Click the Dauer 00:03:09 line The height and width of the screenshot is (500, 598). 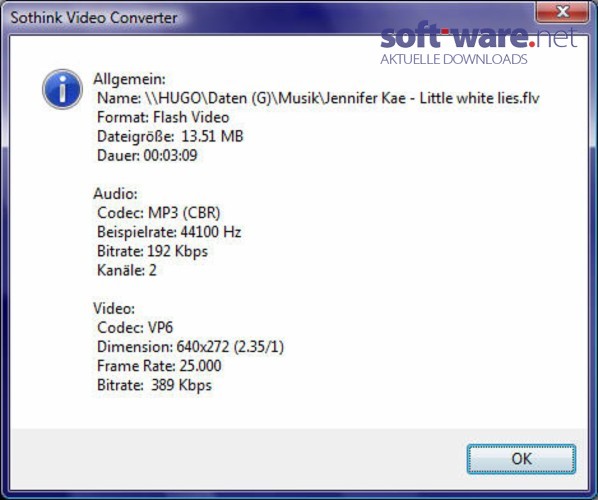(x=147, y=155)
